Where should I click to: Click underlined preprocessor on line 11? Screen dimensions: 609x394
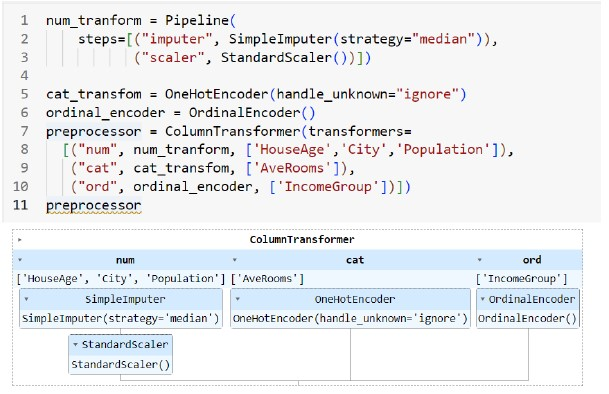pyautogui.click(x=94, y=205)
